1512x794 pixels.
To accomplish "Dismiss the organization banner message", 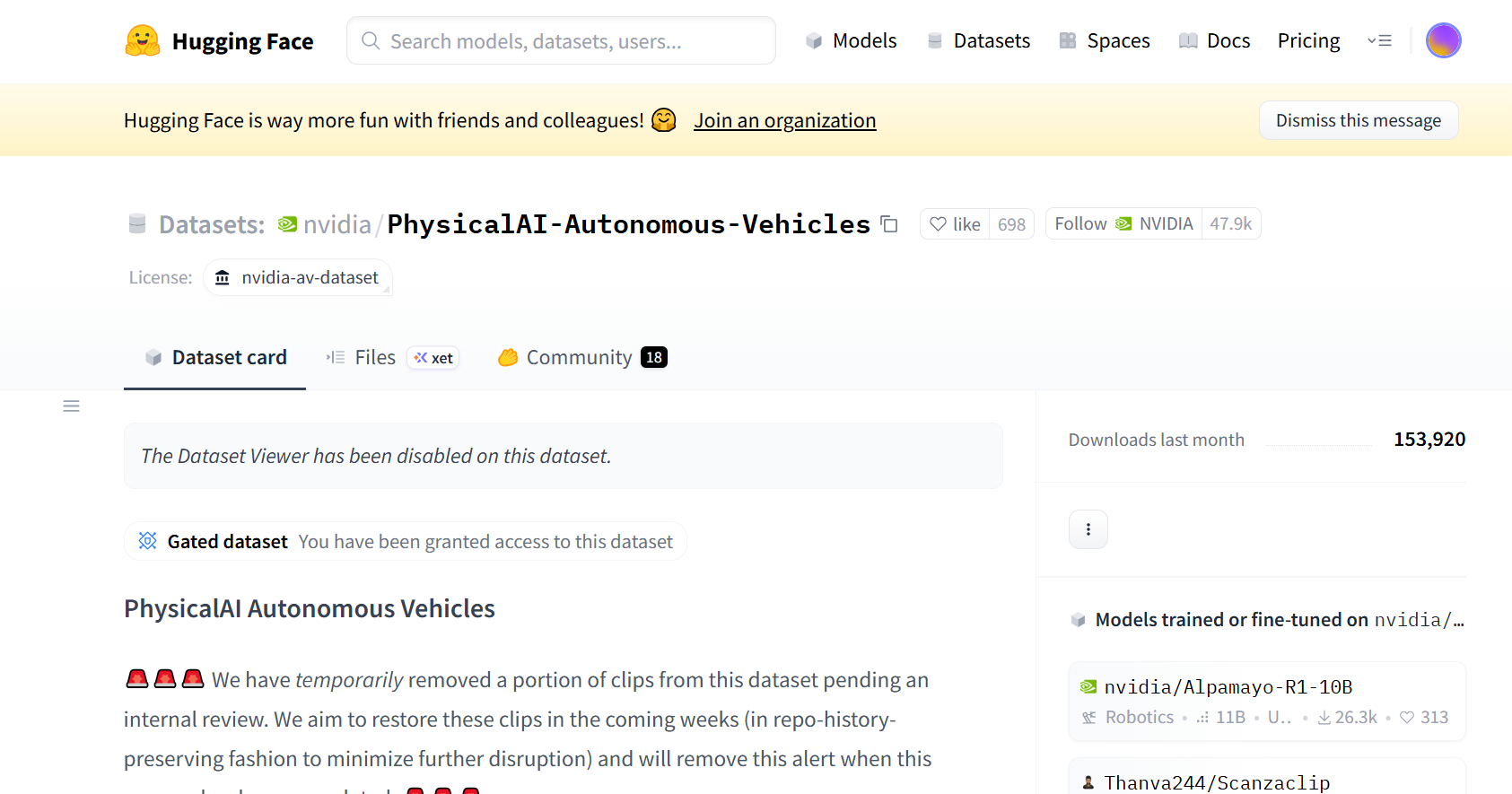I will coord(1358,120).
